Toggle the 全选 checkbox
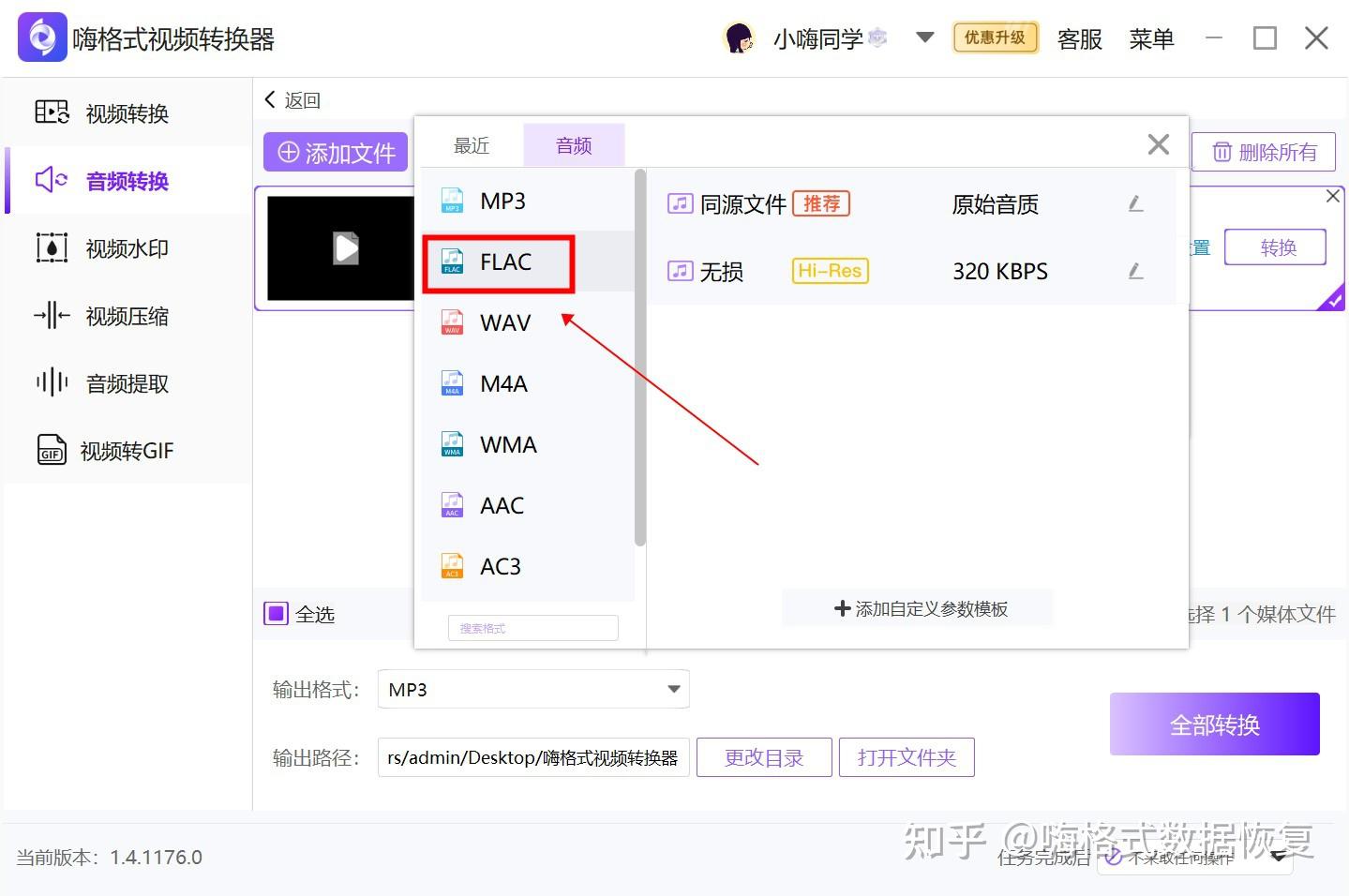Image resolution: width=1349 pixels, height=896 pixels. pyautogui.click(x=276, y=613)
